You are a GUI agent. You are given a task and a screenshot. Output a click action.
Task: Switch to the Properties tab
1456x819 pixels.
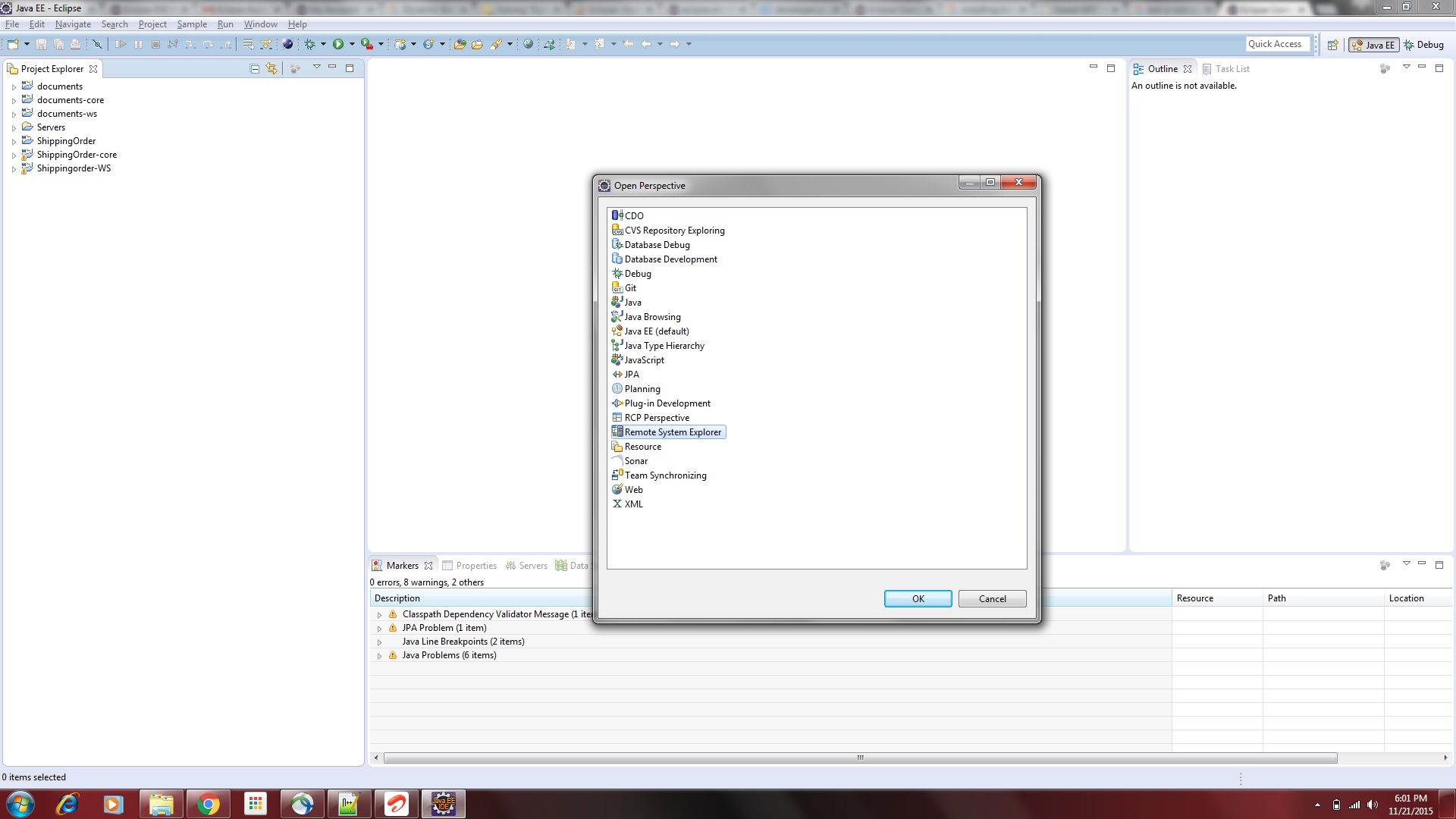(469, 566)
